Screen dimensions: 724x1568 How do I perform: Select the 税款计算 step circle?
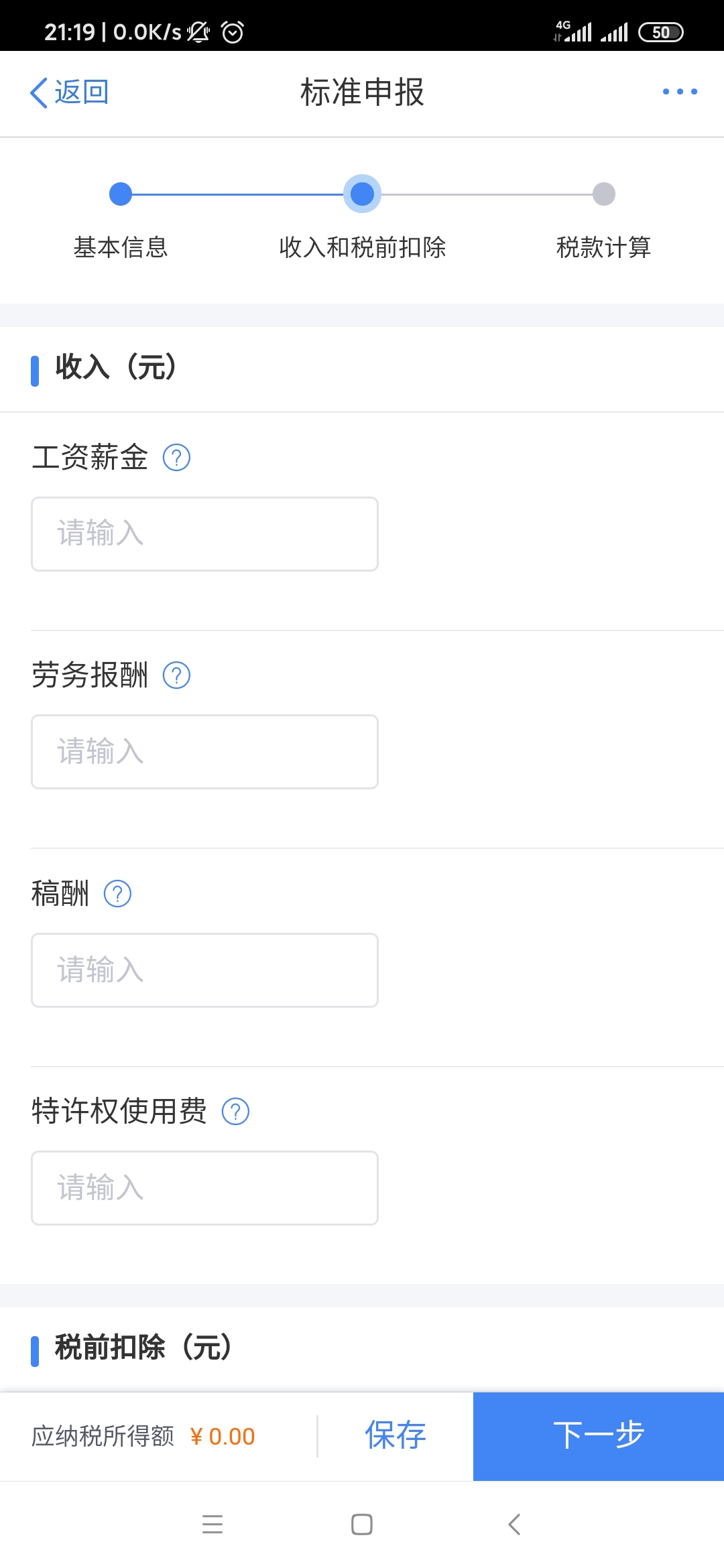click(604, 194)
